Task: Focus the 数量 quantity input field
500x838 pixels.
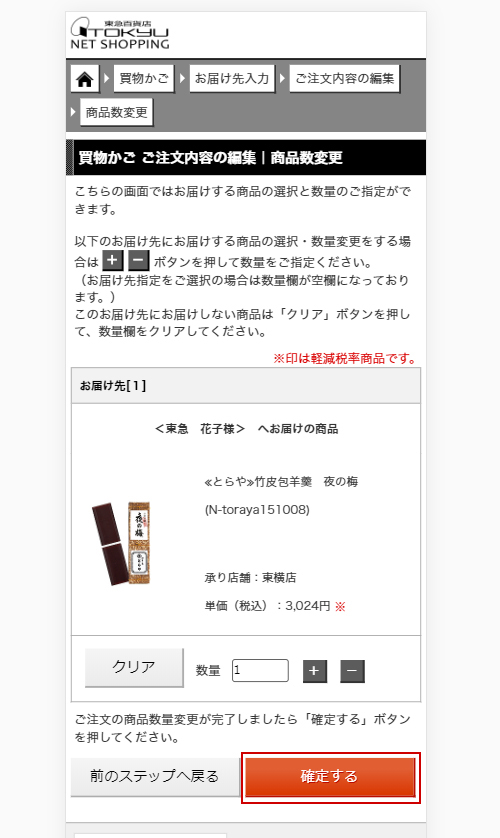Action: (x=260, y=670)
